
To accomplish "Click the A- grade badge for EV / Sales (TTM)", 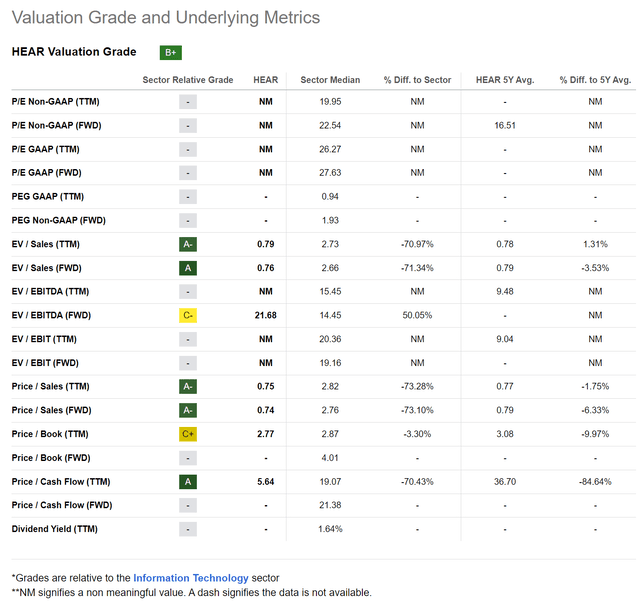I will (x=188, y=244).
